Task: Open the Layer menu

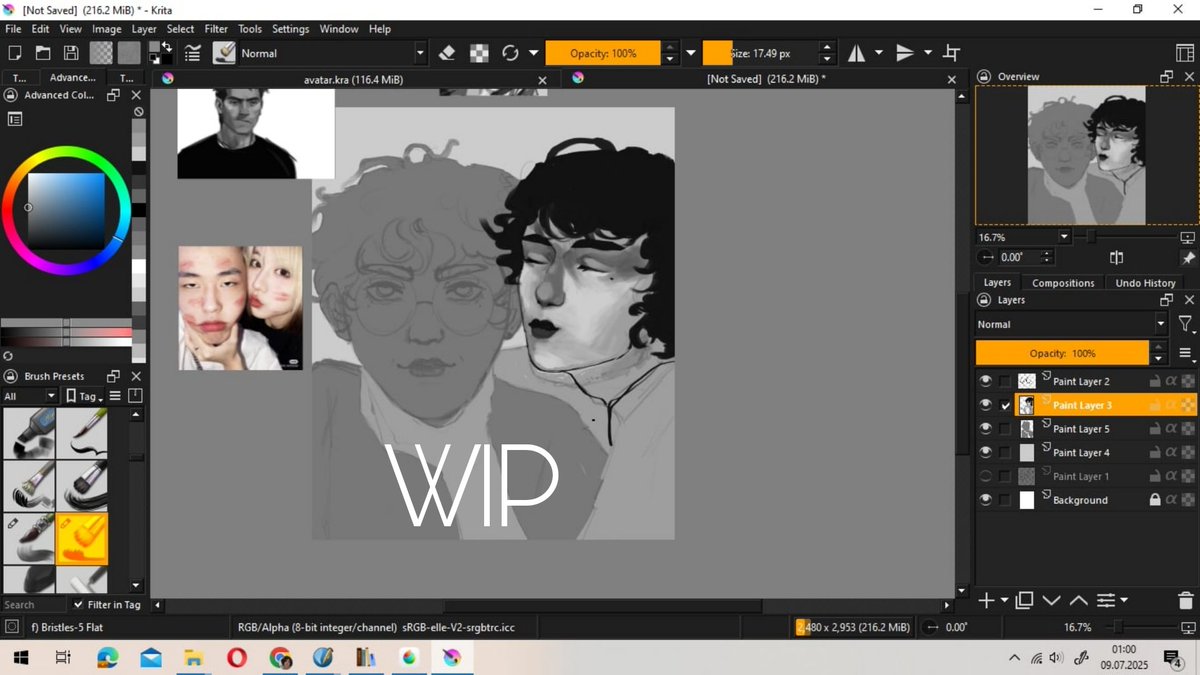Action: click(x=144, y=29)
